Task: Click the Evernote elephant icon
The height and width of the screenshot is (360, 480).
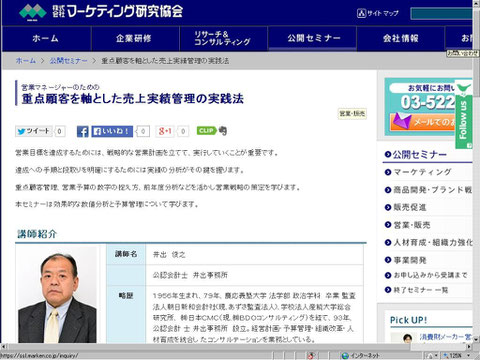Action: tap(223, 131)
